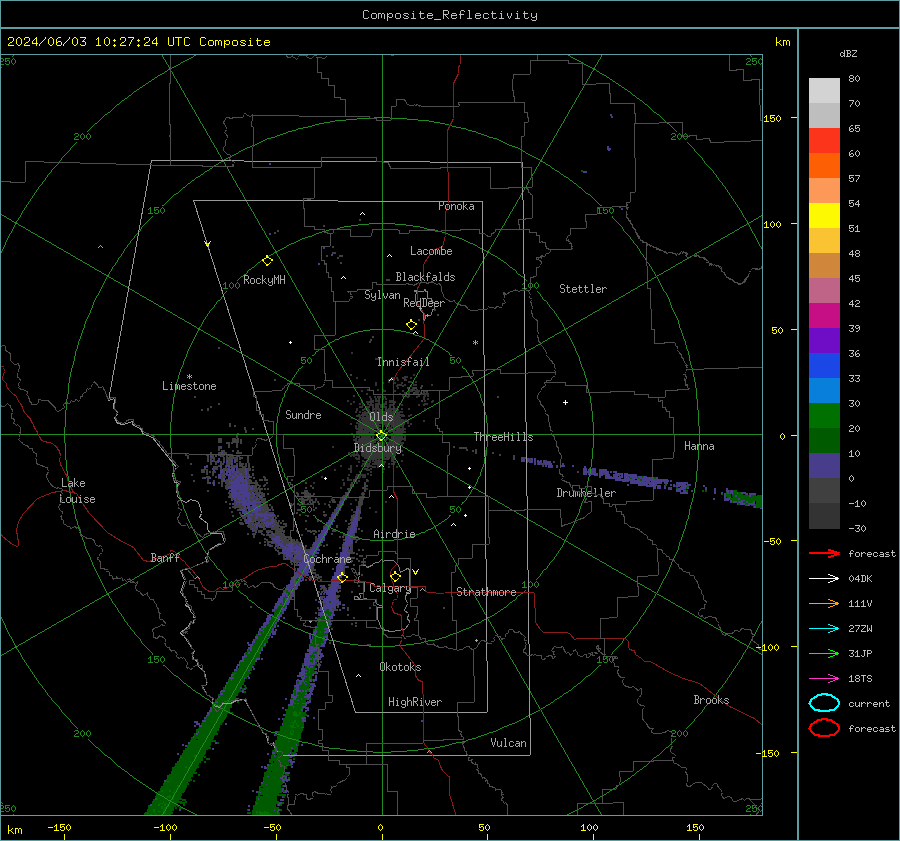
Task: Click the Strathmore town label
Action: coord(486,592)
